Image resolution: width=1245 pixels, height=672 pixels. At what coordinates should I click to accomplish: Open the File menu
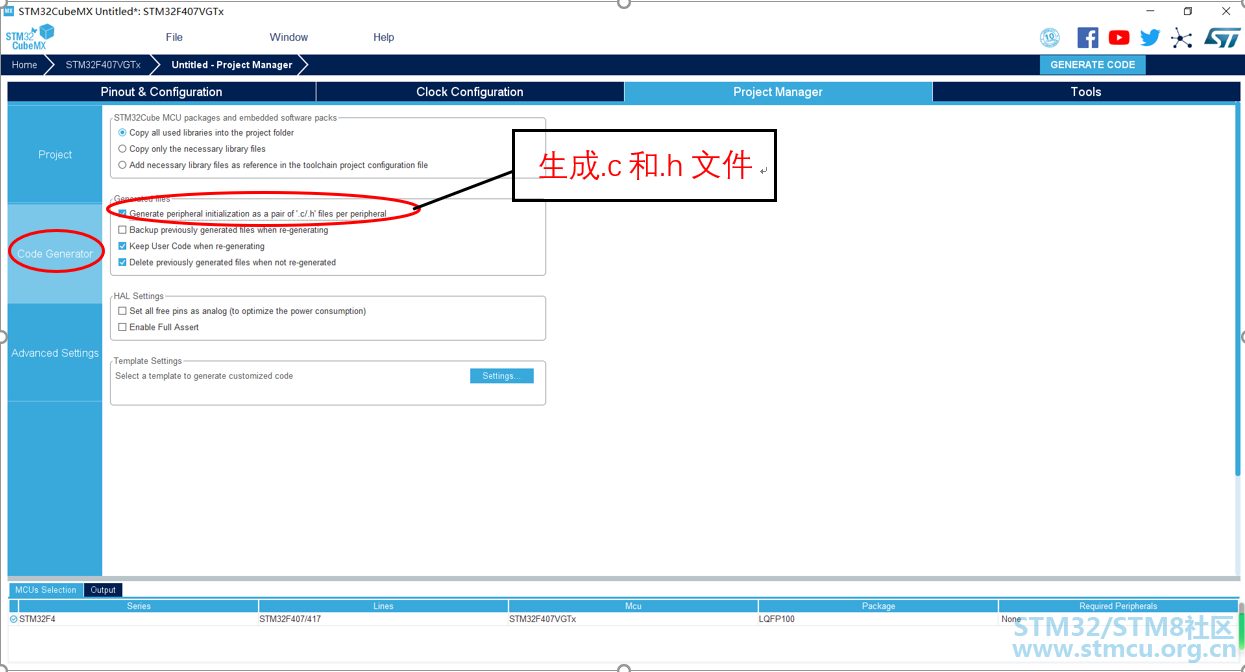pos(174,37)
